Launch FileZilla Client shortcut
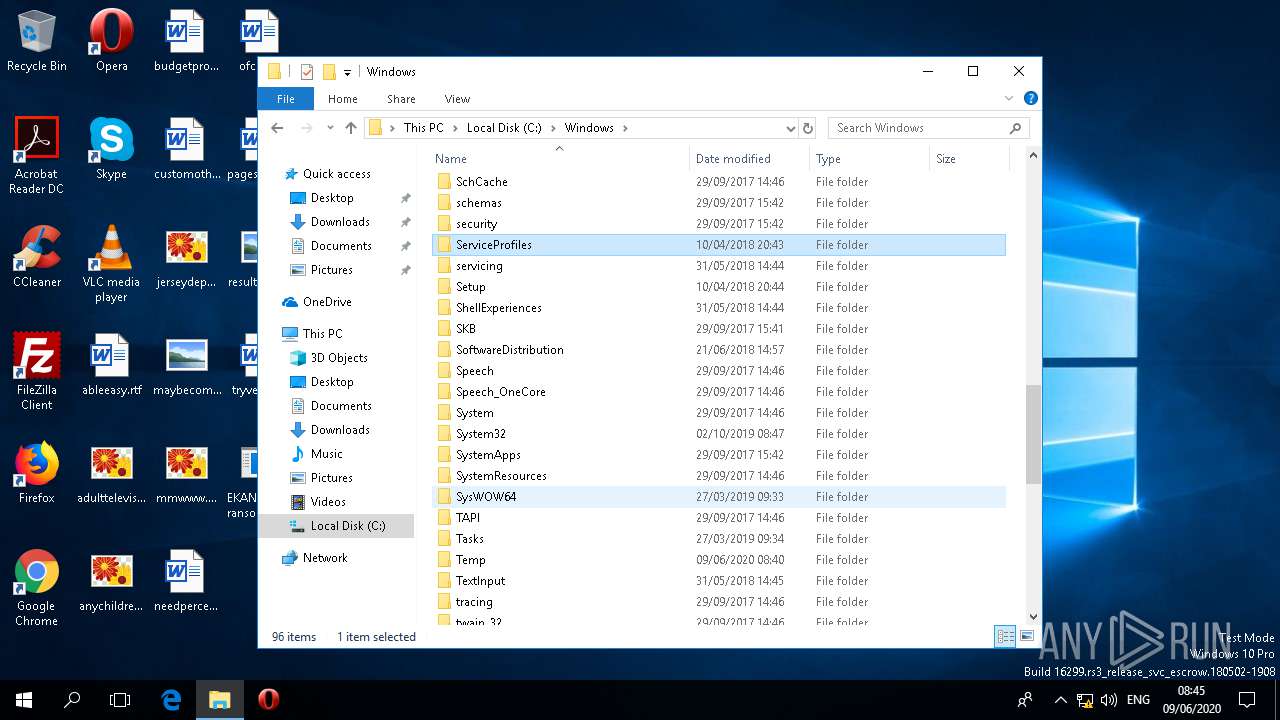Viewport: 1280px width, 720px height. [36, 371]
